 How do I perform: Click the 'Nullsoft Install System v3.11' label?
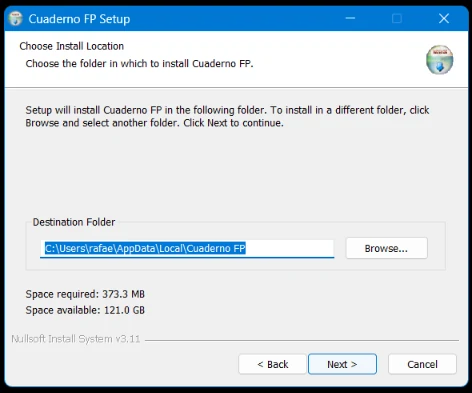click(76, 339)
